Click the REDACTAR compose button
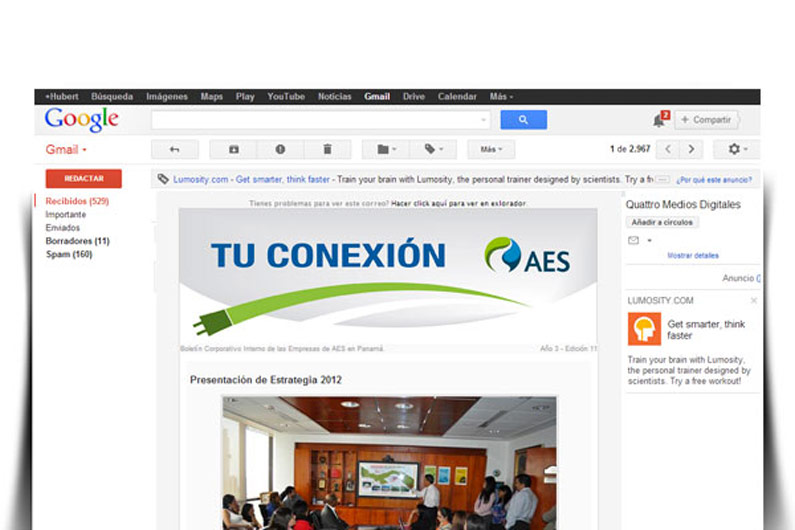Image resolution: width=795 pixels, height=530 pixels. (x=84, y=179)
